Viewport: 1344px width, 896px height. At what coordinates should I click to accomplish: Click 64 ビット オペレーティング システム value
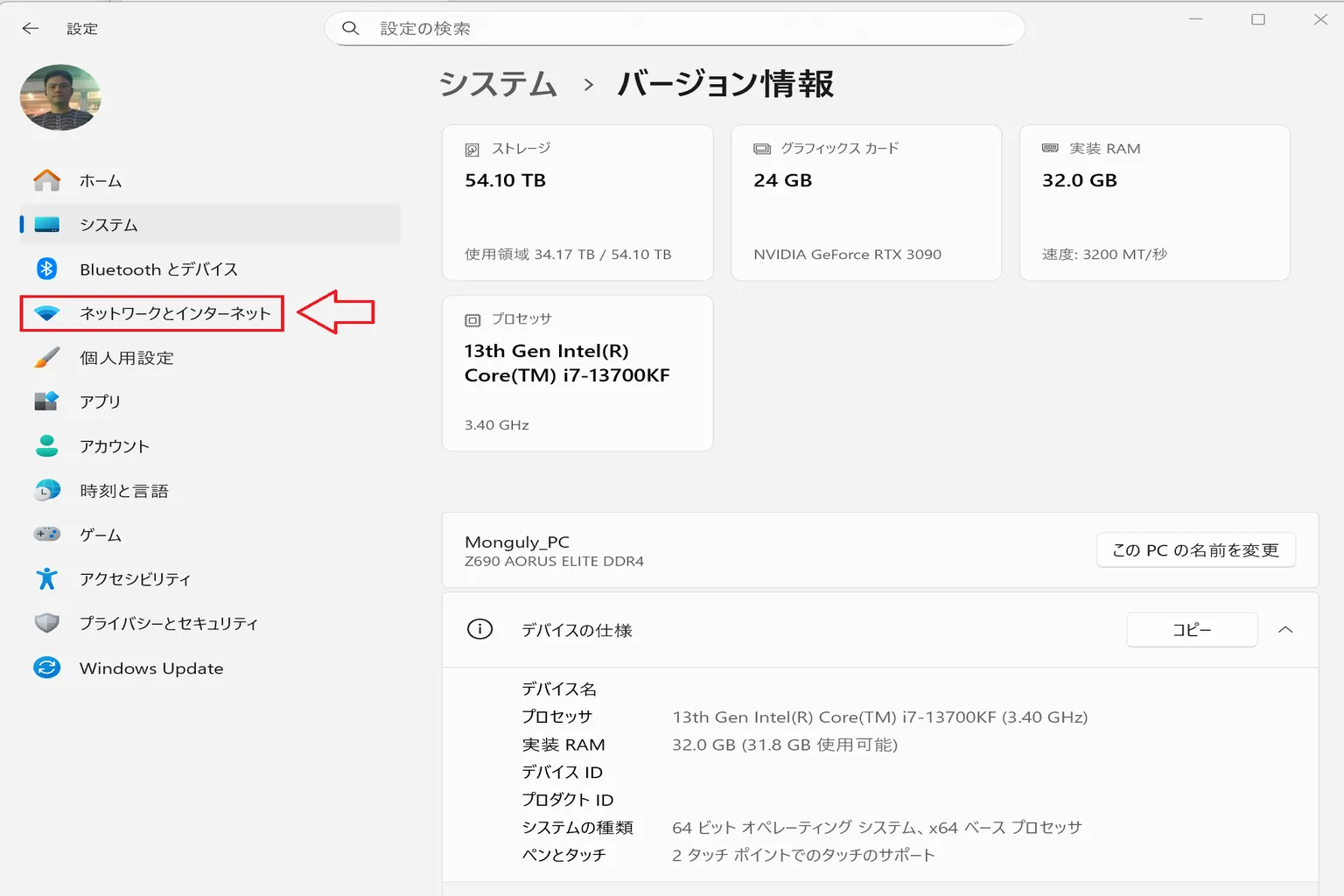pos(877,827)
